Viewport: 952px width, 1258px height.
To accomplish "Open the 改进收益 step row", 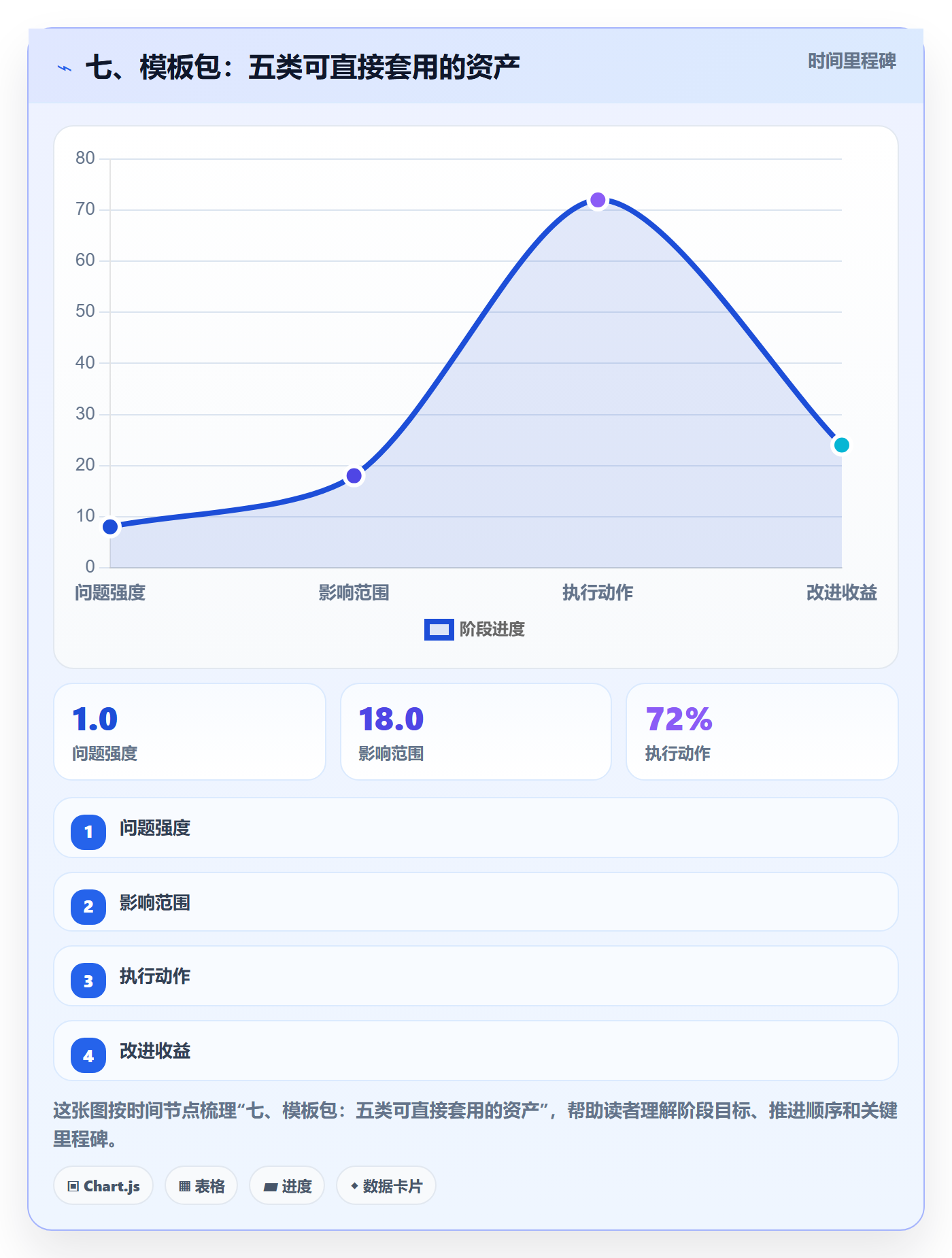I will [476, 1051].
